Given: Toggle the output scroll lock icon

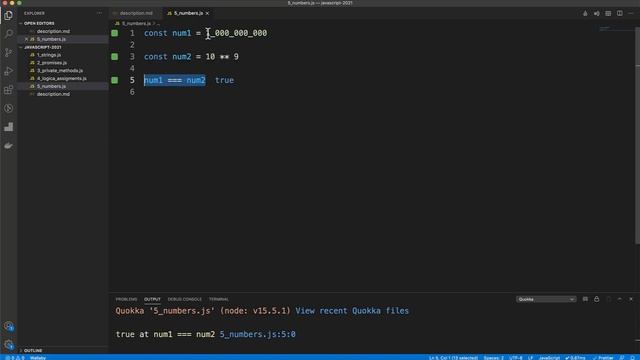Looking at the screenshot, I should (x=596, y=299).
